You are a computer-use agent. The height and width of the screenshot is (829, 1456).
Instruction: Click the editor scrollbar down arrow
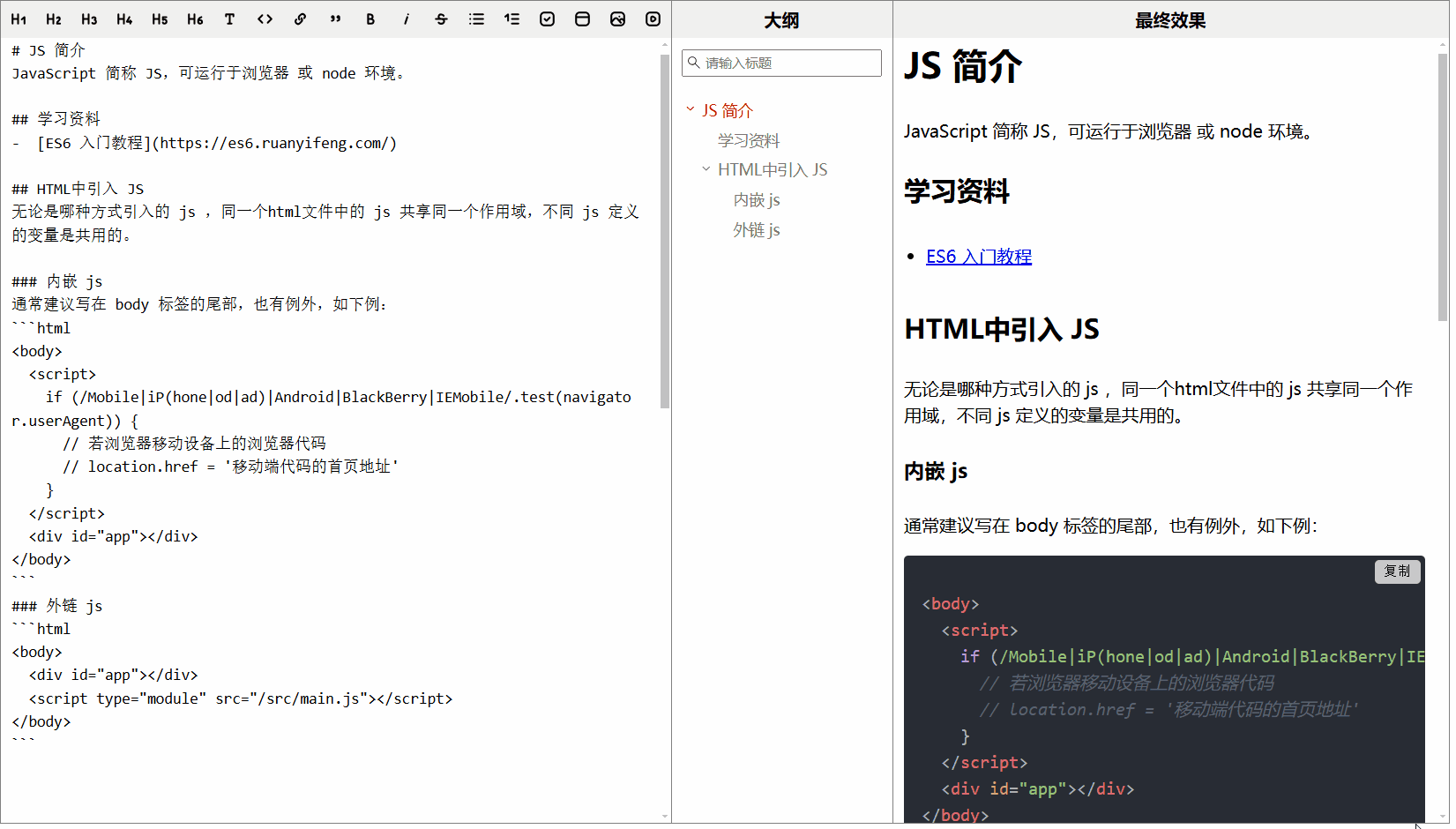pyautogui.click(x=665, y=817)
